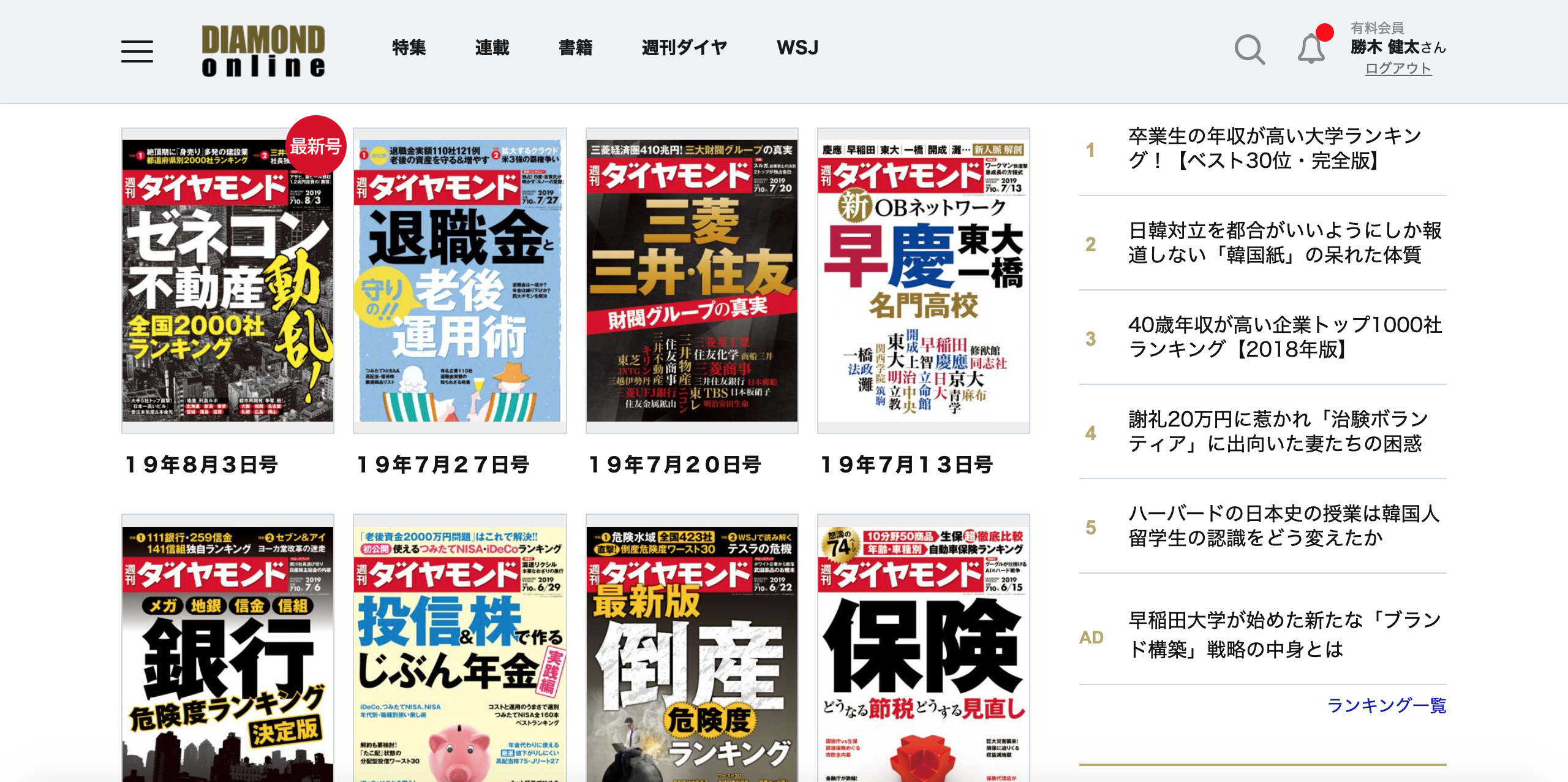Viewport: 1568px width, 782px height.
Task: Open the 保険 cover thumbnail
Action: [x=924, y=648]
